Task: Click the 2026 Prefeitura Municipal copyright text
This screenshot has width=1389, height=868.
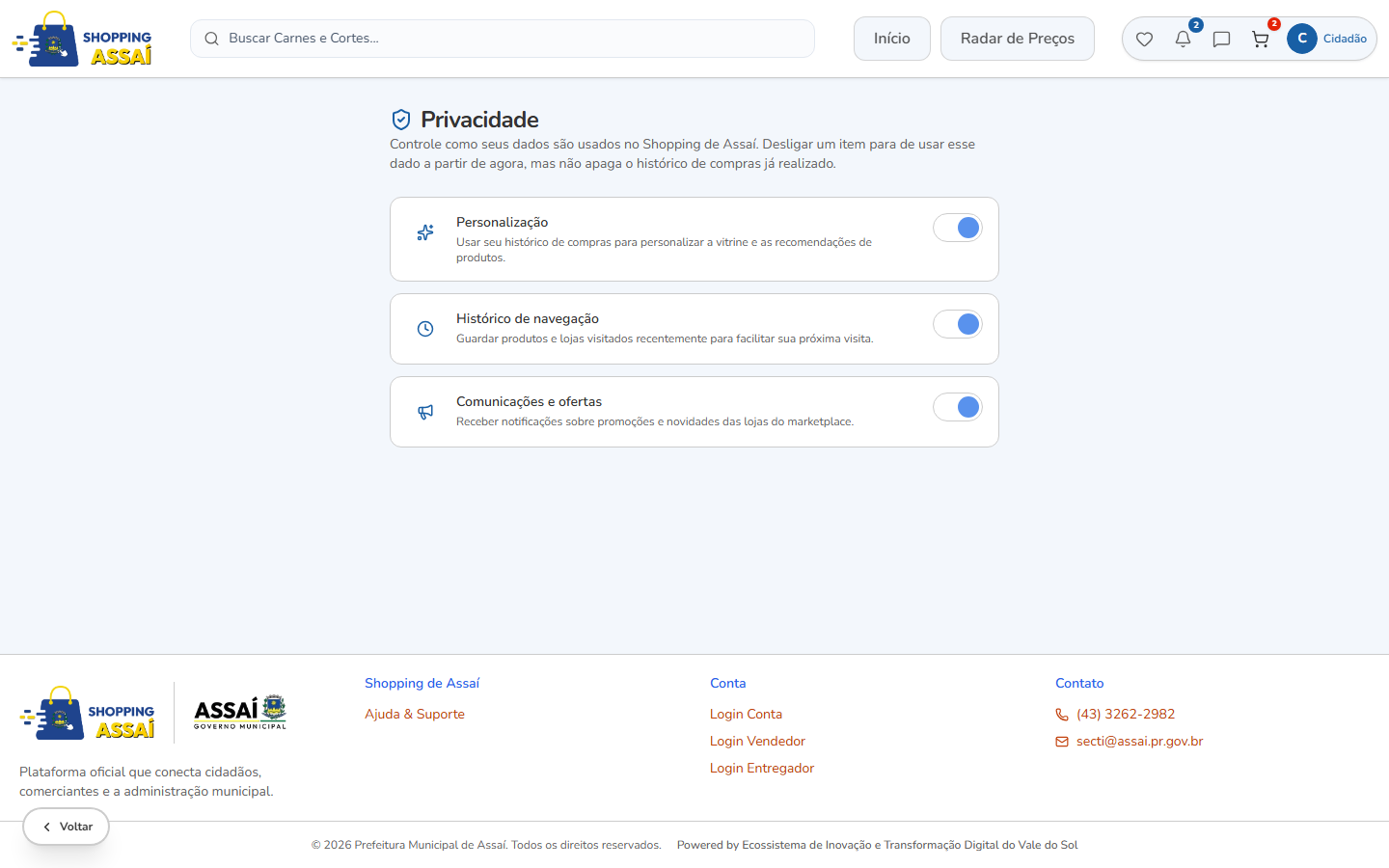Action: [x=486, y=845]
